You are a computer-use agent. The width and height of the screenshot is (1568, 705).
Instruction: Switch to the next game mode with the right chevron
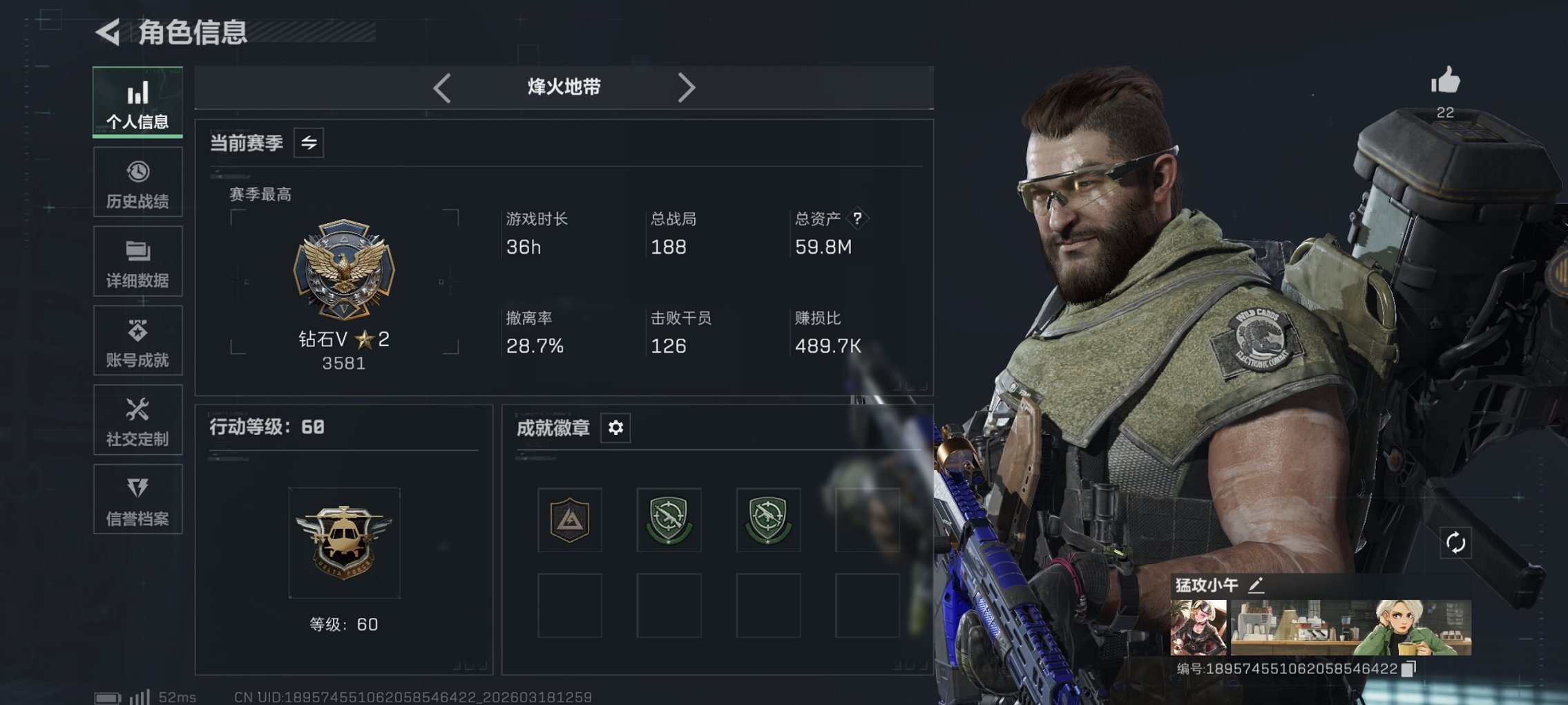(686, 88)
